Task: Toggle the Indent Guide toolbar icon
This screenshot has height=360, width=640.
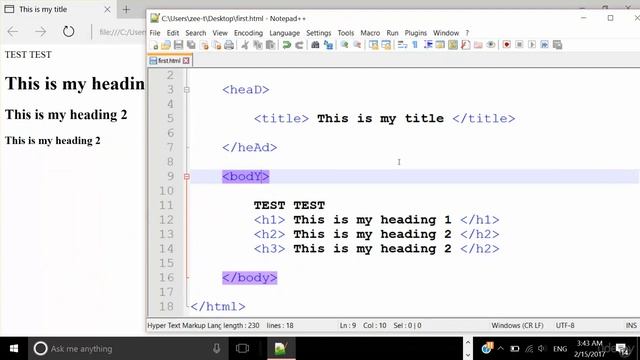Action: [x=428, y=45]
